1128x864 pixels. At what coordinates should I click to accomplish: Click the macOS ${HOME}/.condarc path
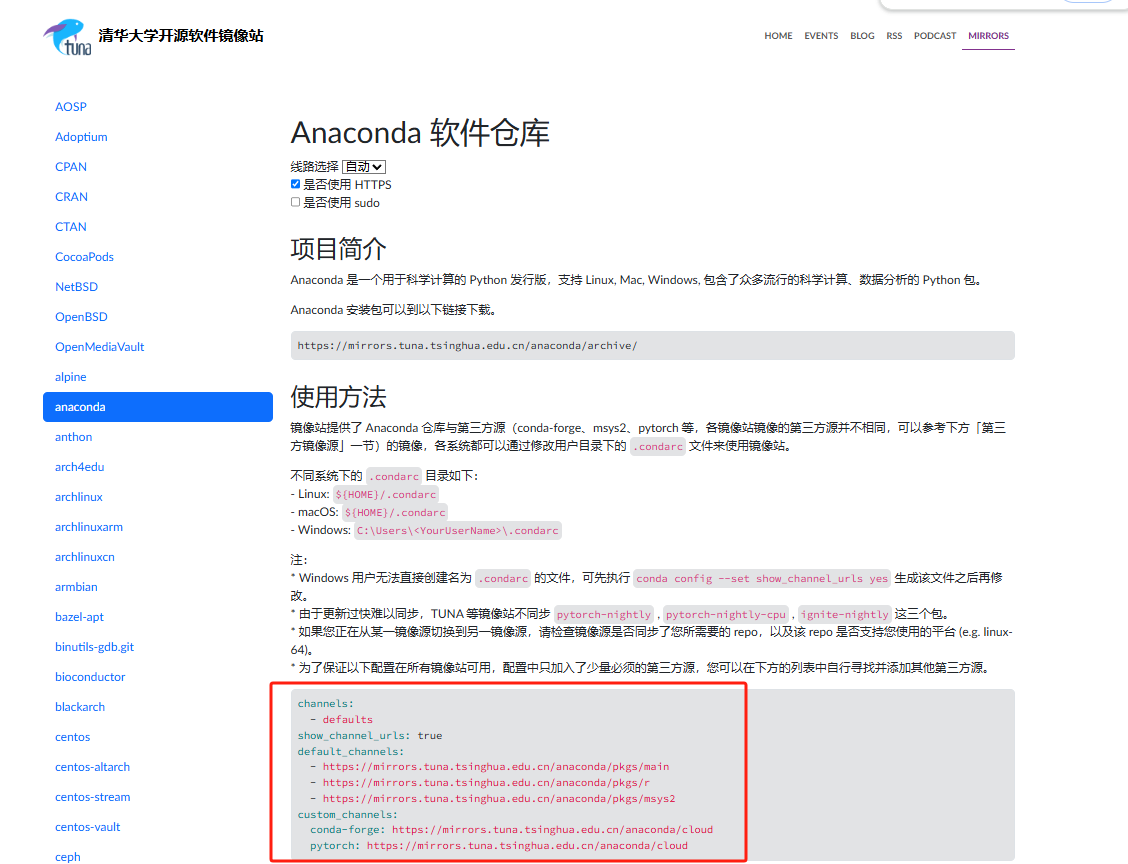tap(395, 513)
